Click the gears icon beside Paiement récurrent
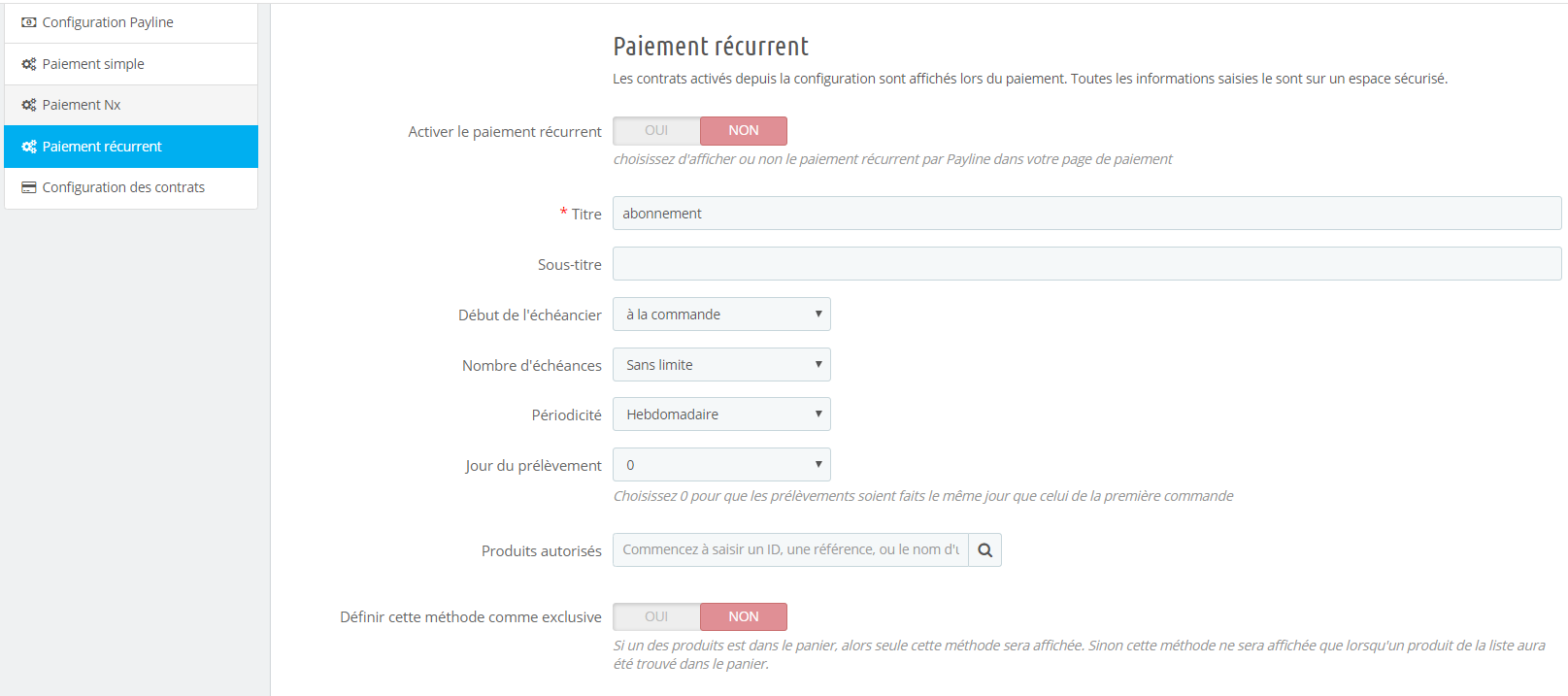The image size is (1568, 696). pyautogui.click(x=29, y=147)
